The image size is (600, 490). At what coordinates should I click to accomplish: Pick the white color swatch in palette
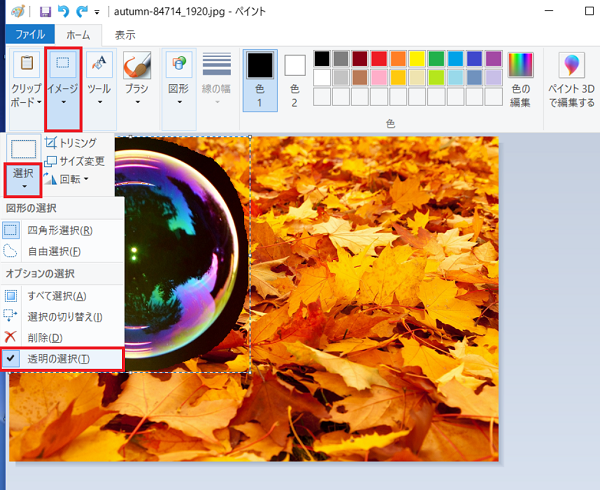tap(322, 78)
